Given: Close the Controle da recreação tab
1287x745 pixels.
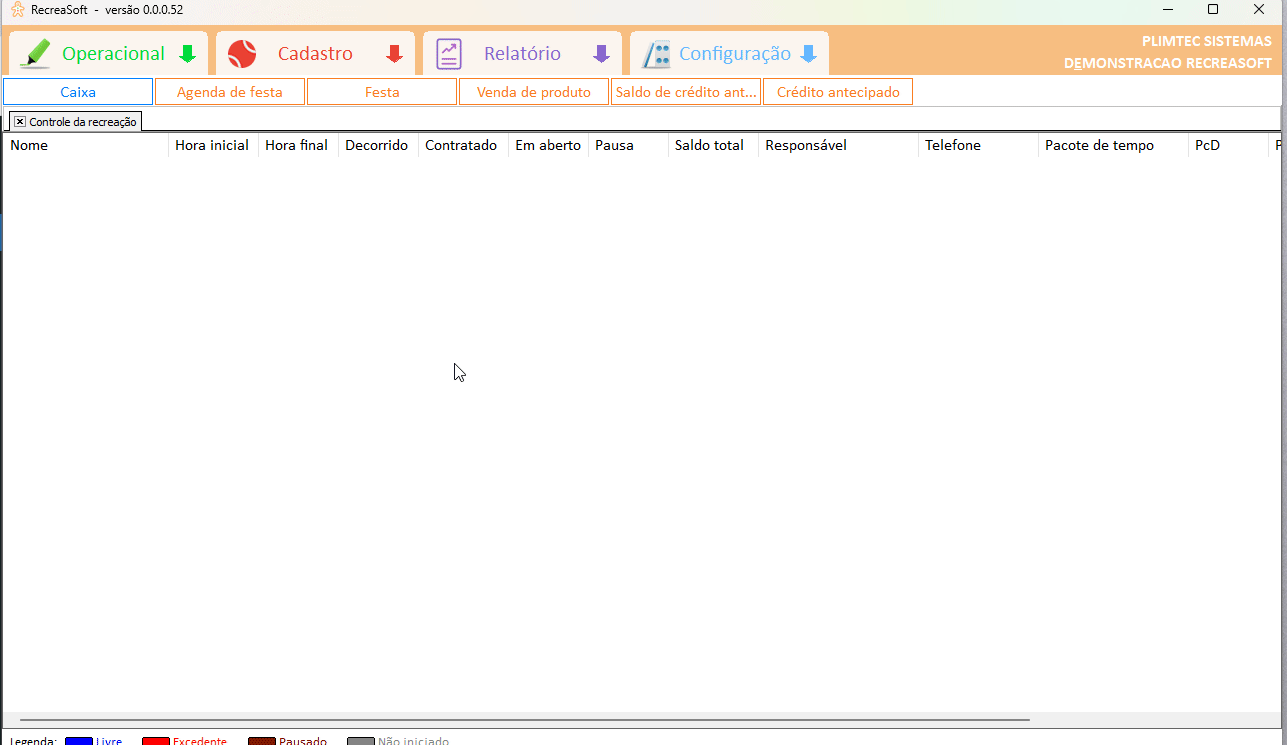Looking at the screenshot, I should point(20,121).
